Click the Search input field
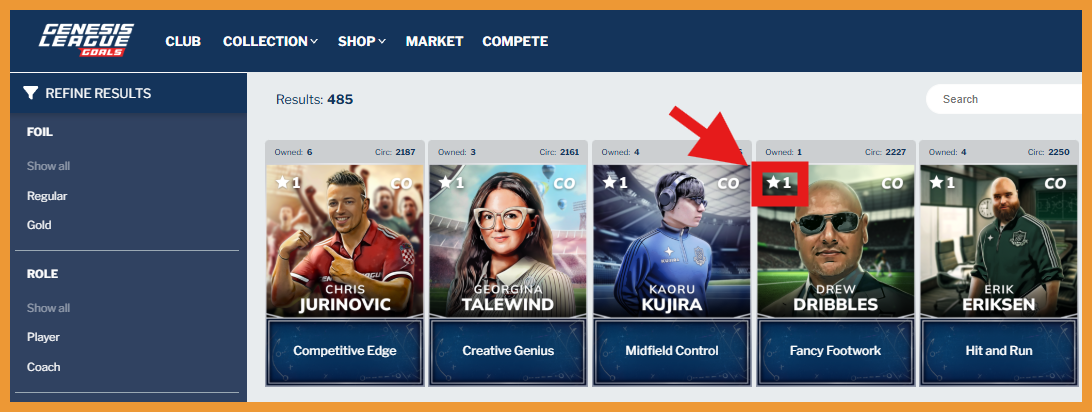The height and width of the screenshot is (412, 1092). [1004, 99]
